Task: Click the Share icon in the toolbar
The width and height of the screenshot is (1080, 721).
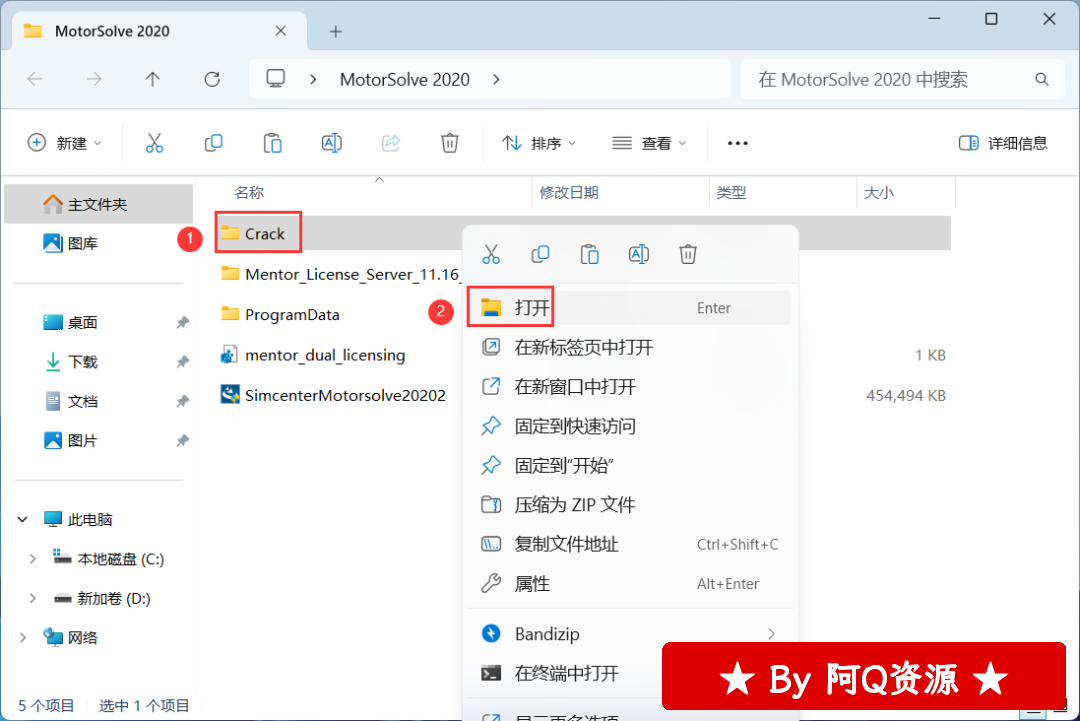Action: tap(391, 143)
